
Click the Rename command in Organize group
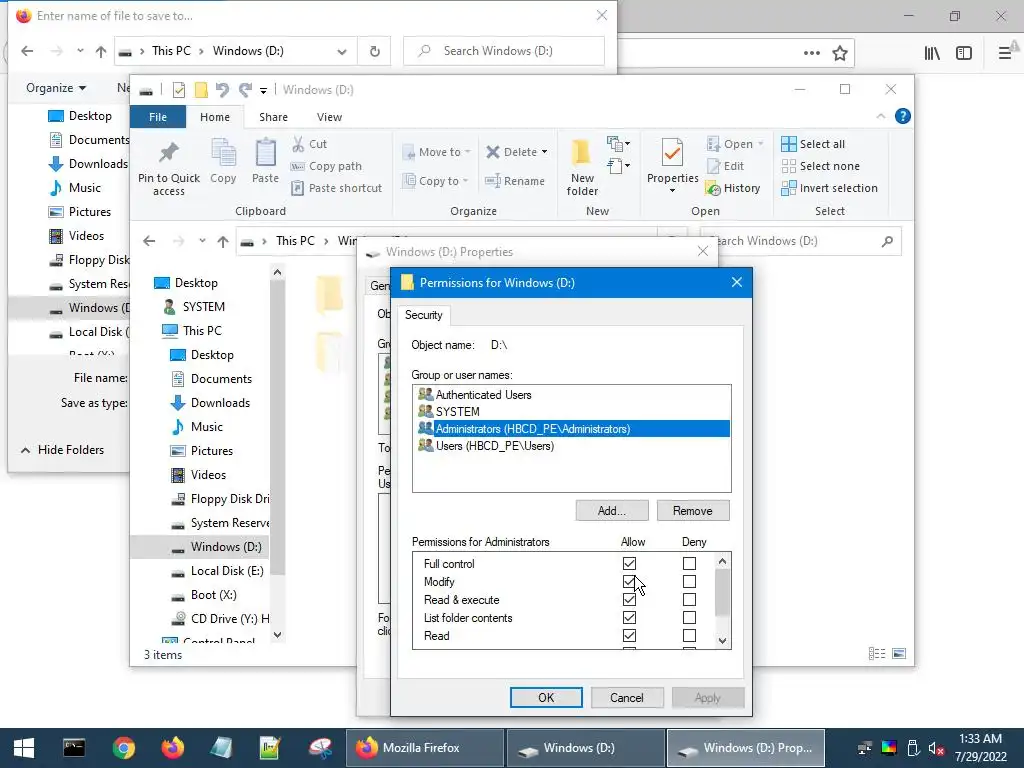tap(515, 181)
